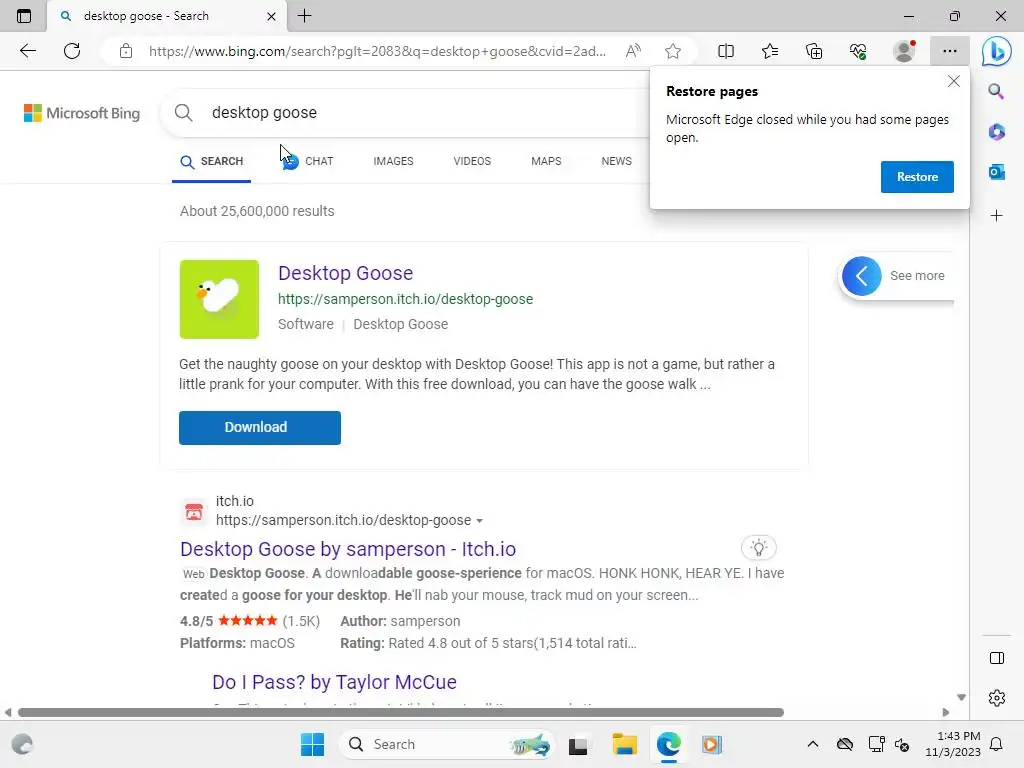The height and width of the screenshot is (768, 1024).
Task: Click the blue Download button
Action: pyautogui.click(x=260, y=428)
